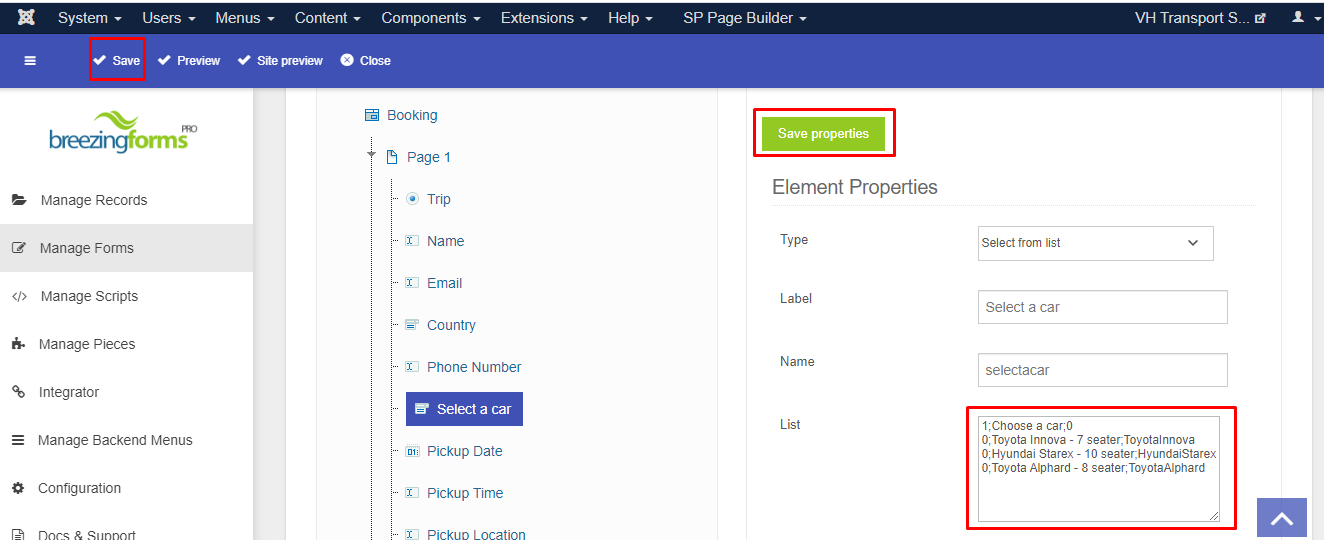
Task: Click the Label input field
Action: pyautogui.click(x=1102, y=307)
